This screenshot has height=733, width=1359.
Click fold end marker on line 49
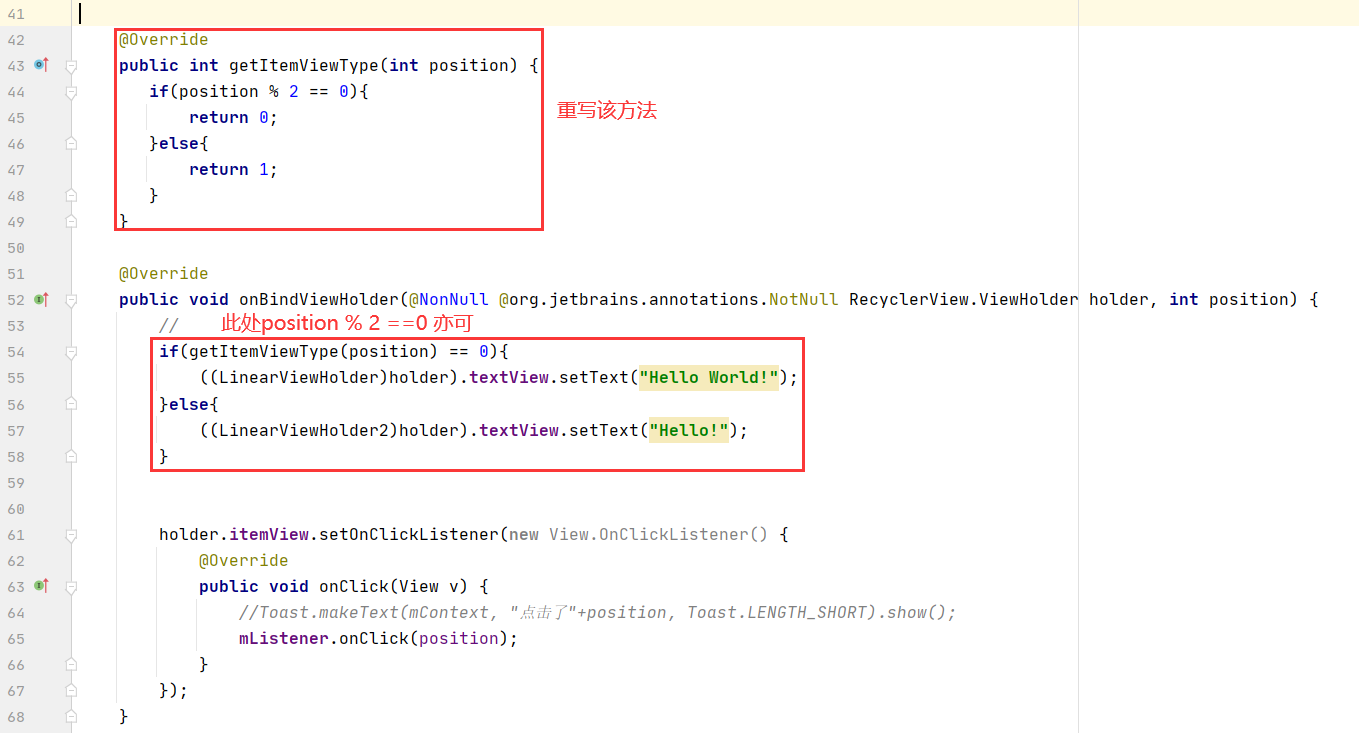pyautogui.click(x=71, y=222)
